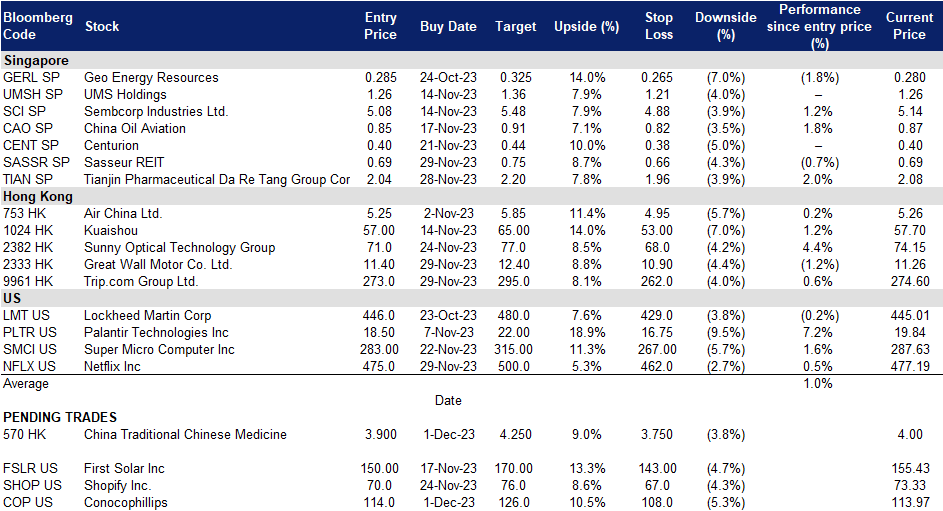
Task: Click the 'Geo Energy Resources' stock name
Action: pos(151,78)
